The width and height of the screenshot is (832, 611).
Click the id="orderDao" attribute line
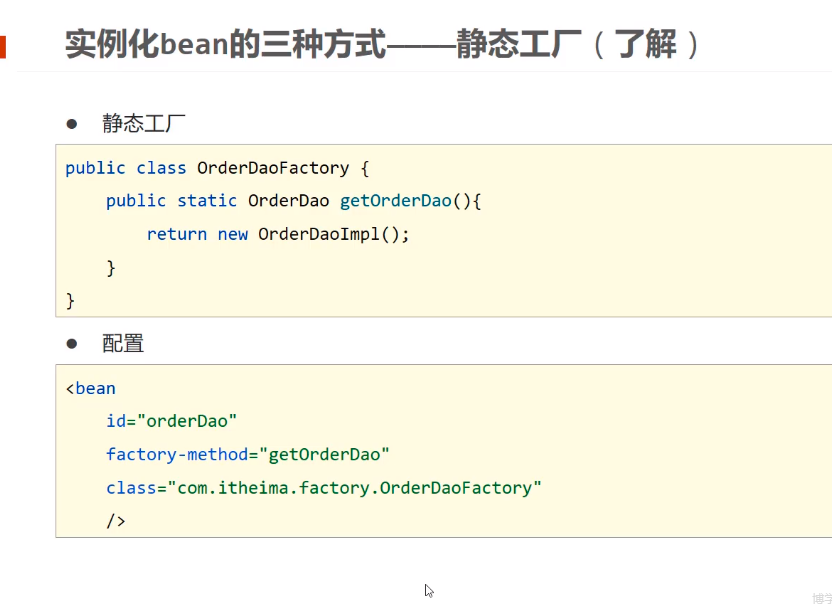171,421
